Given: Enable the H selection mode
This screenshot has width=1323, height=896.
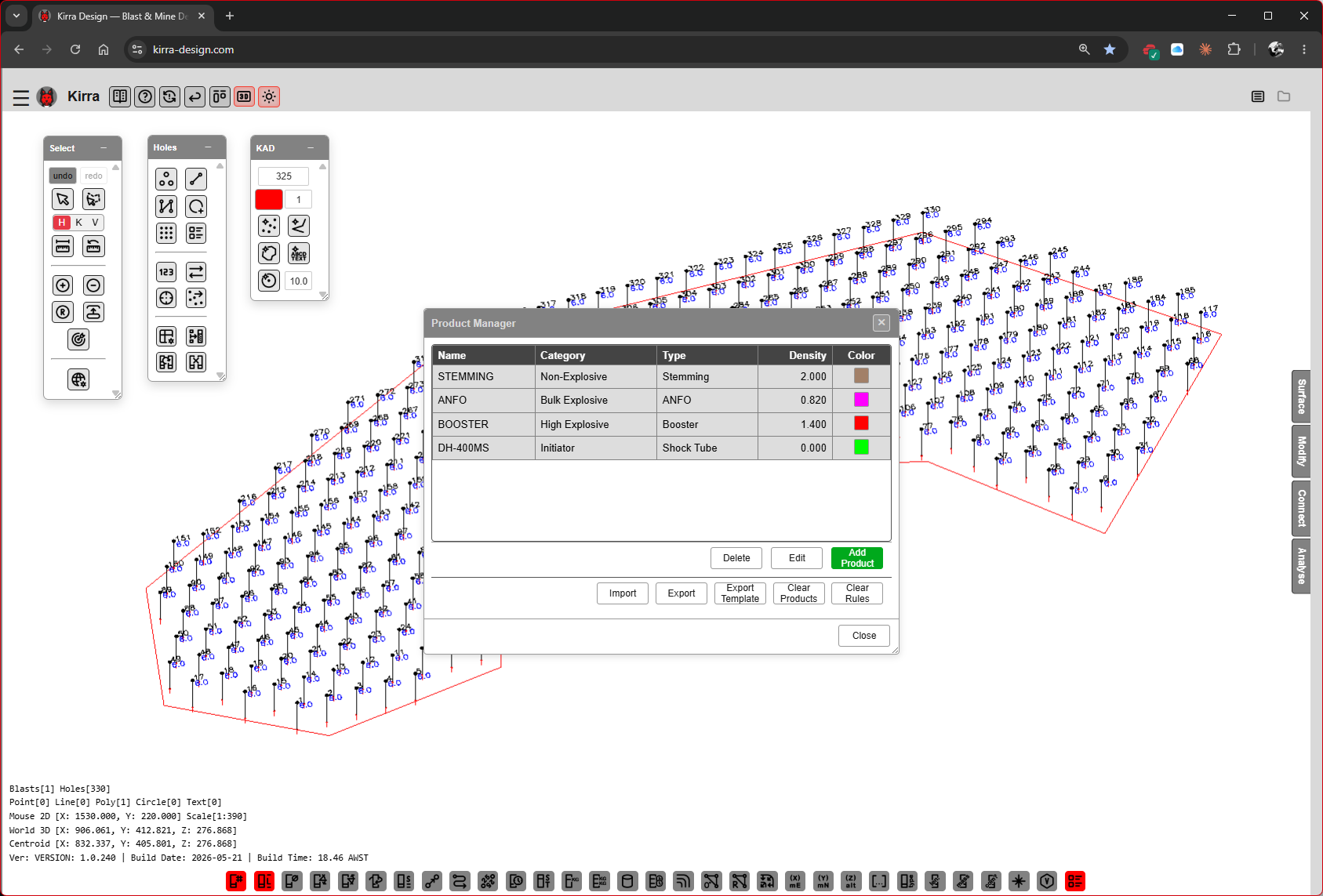Looking at the screenshot, I should tap(62, 223).
